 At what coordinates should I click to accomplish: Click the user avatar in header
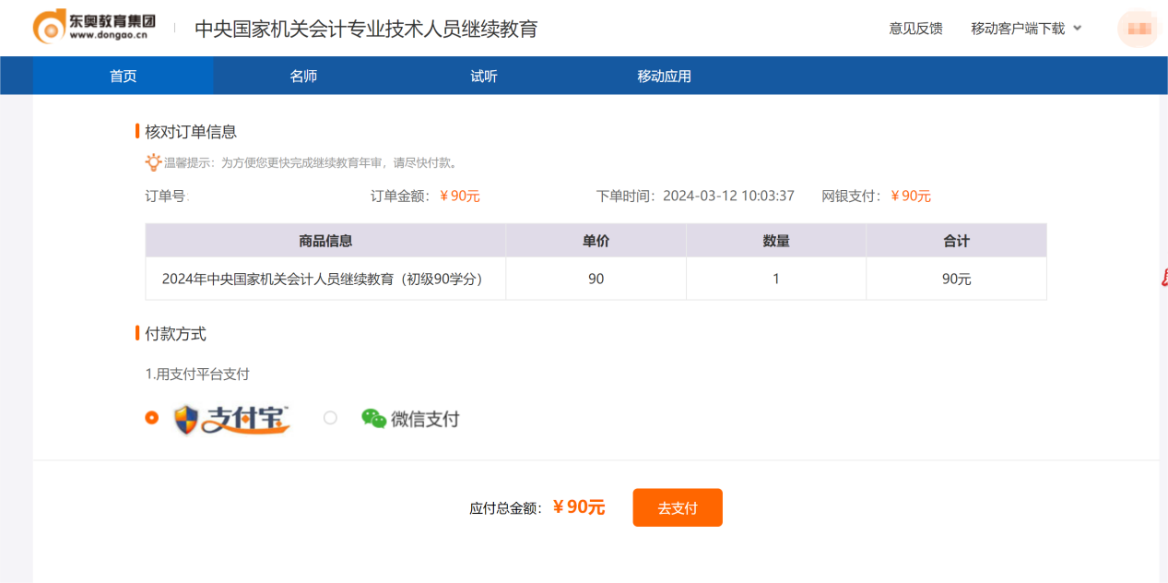coord(1137,28)
